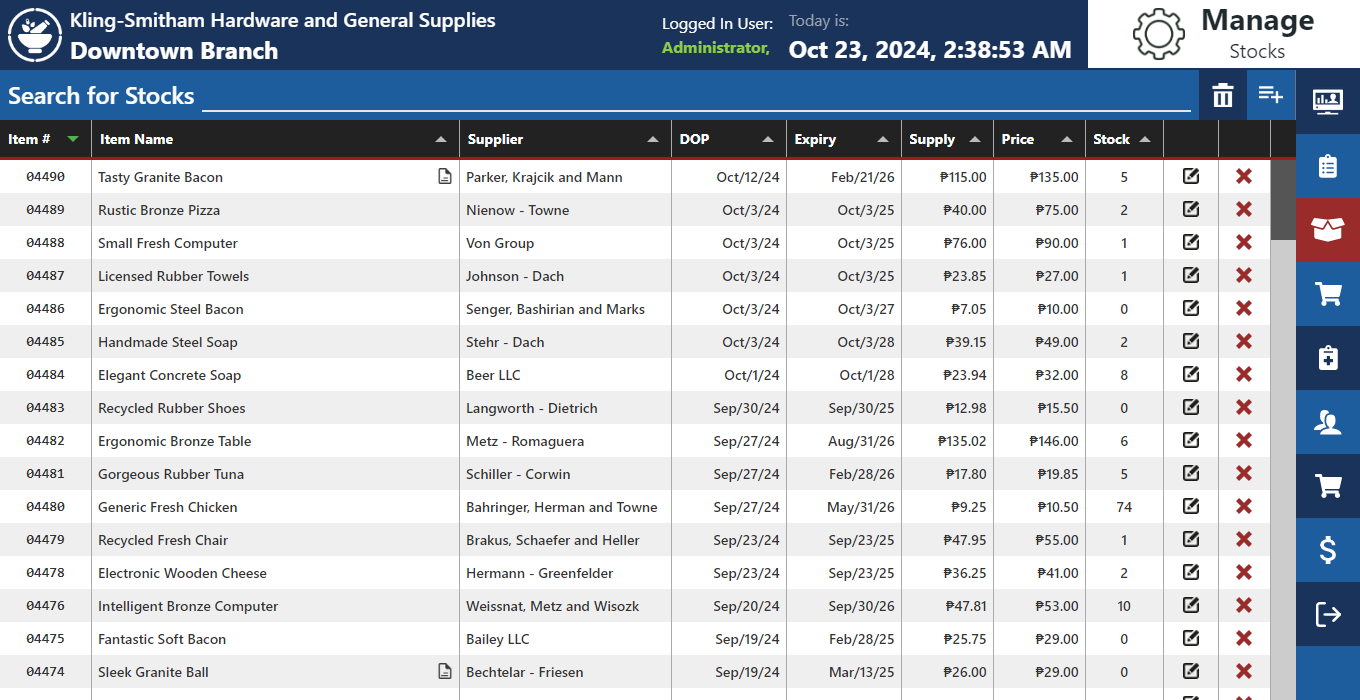Click the logout icon in sidebar

(1327, 614)
